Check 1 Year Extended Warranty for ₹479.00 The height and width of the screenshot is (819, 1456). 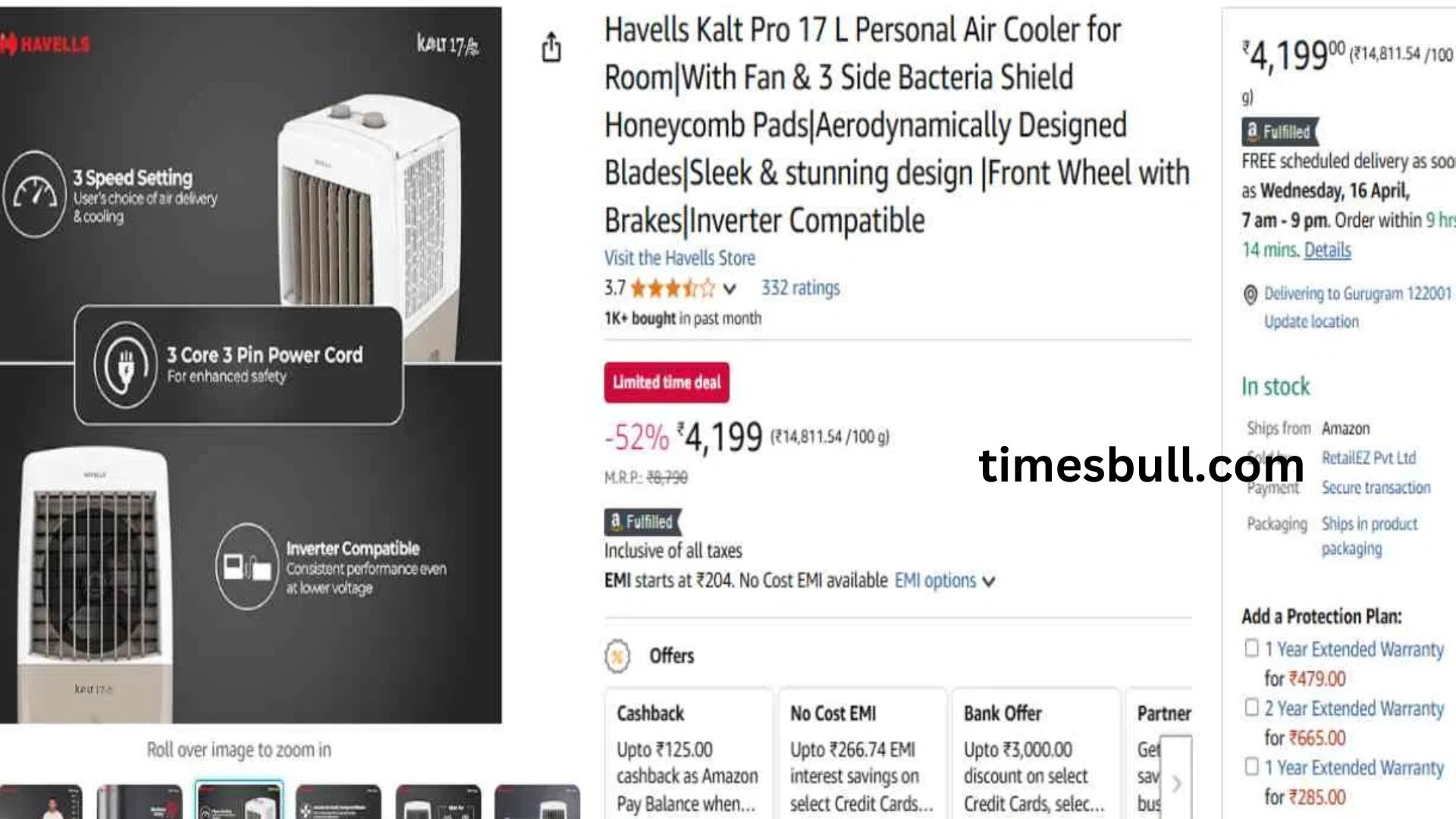1252,648
